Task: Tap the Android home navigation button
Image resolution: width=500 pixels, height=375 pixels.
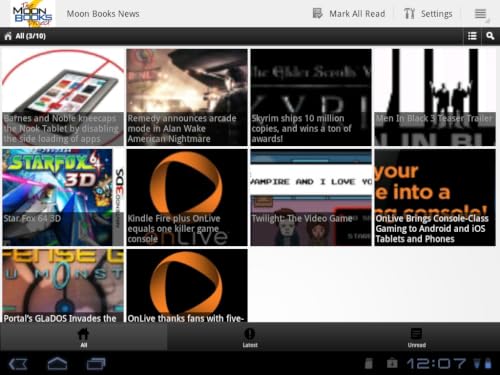Action: coord(57,363)
